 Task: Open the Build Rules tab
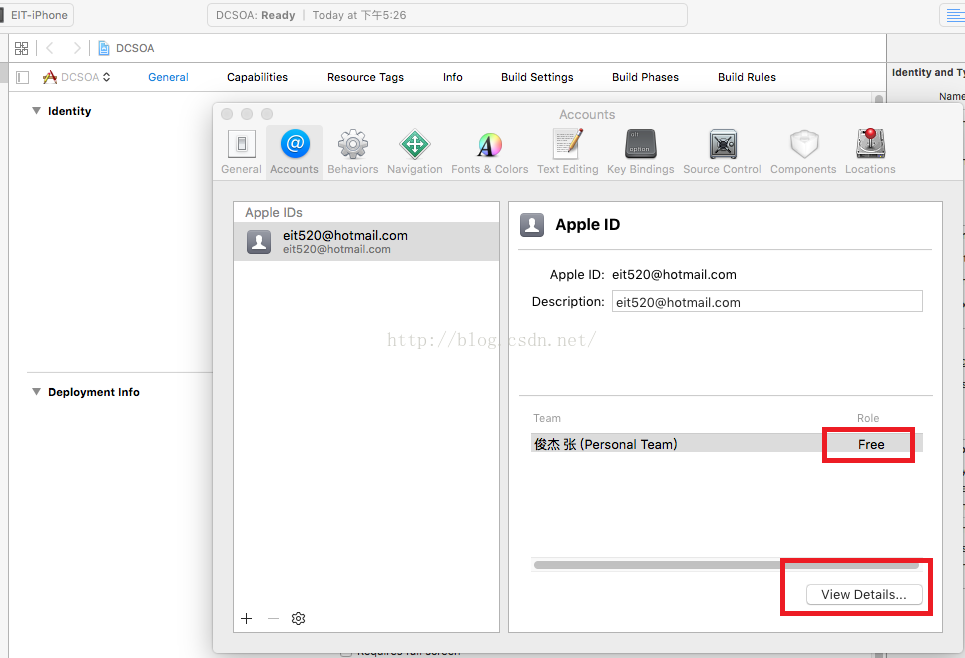(747, 77)
